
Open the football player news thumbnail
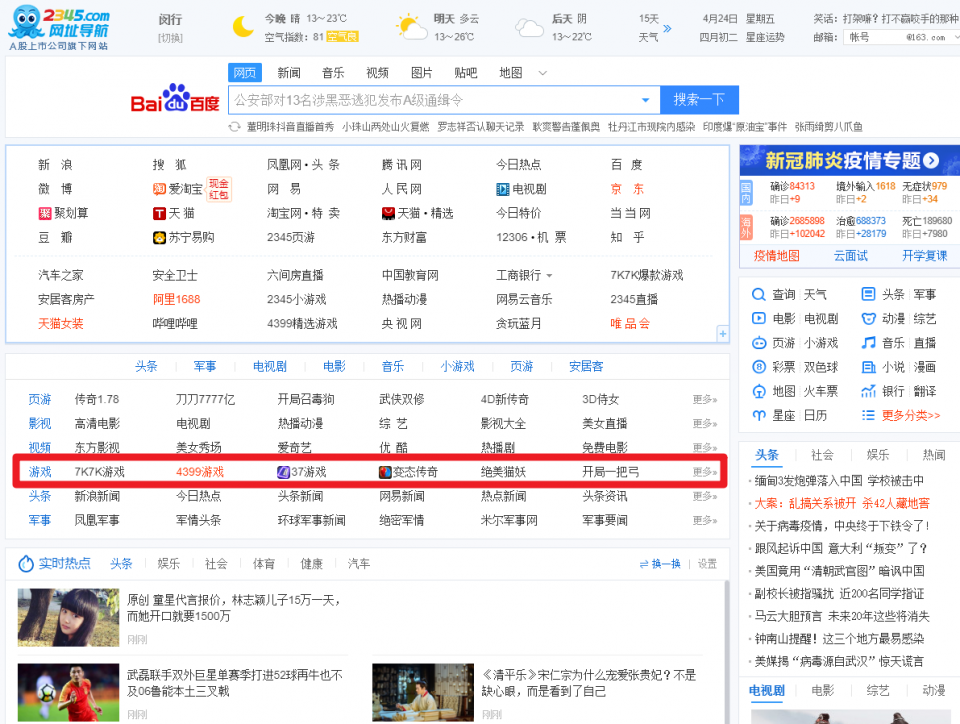[x=69, y=692]
